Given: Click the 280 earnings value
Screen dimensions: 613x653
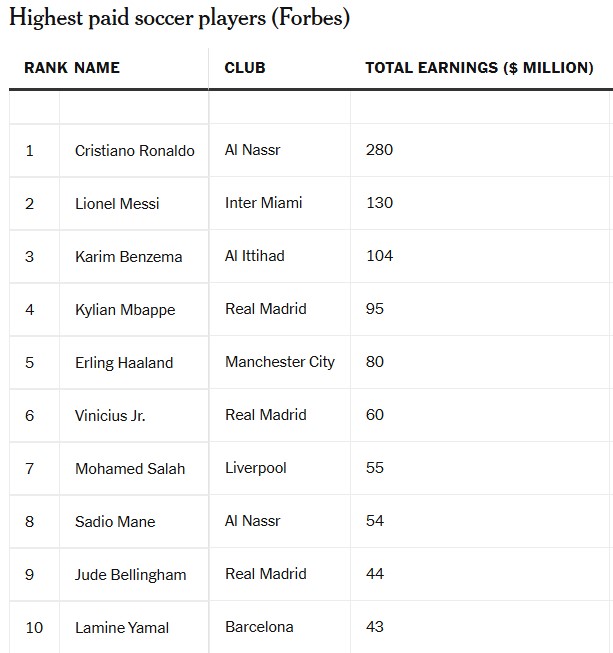Looking at the screenshot, I should coord(380,150).
